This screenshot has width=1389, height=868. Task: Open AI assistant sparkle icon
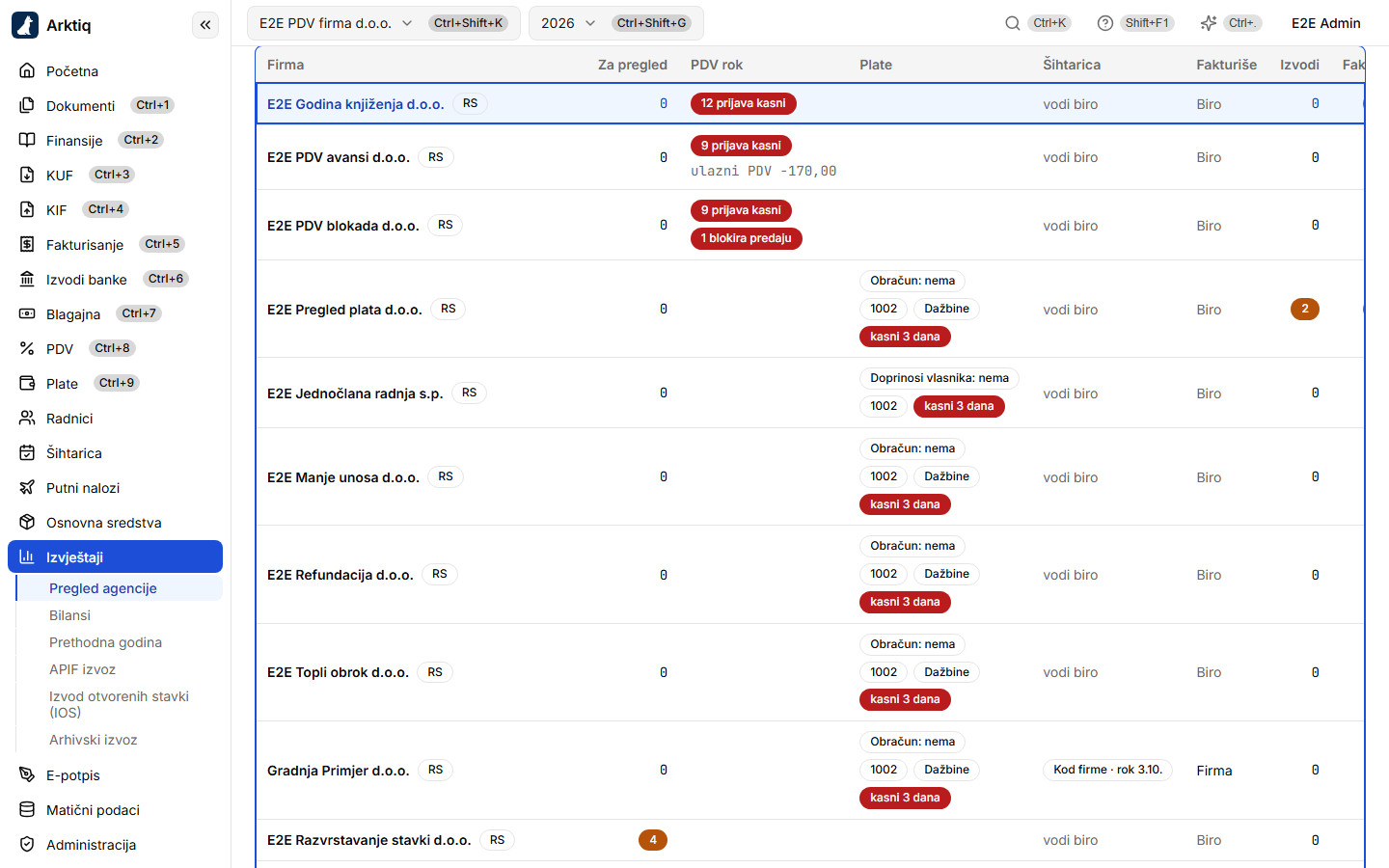[x=1209, y=23]
